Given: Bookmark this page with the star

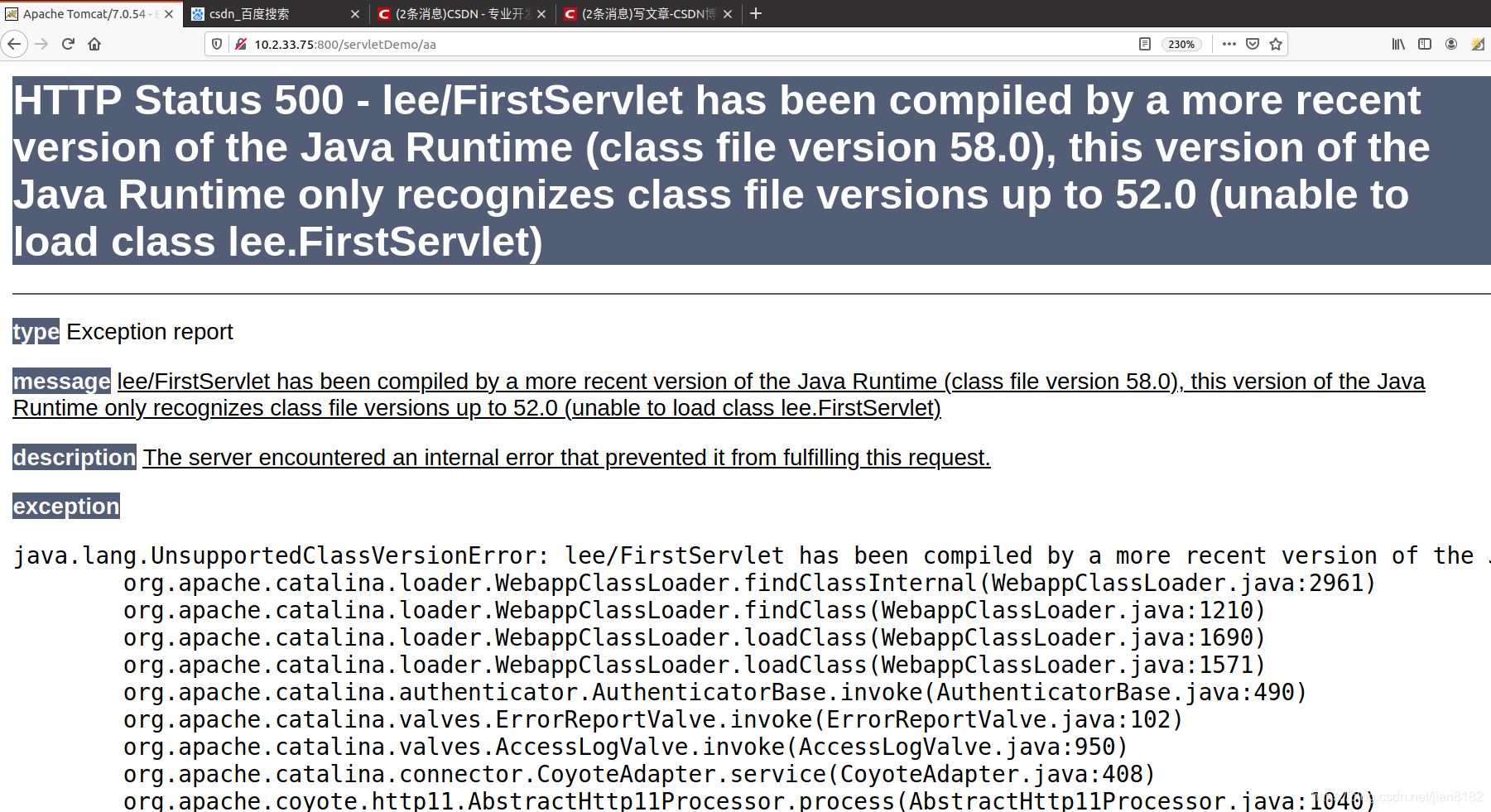Looking at the screenshot, I should click(1276, 44).
